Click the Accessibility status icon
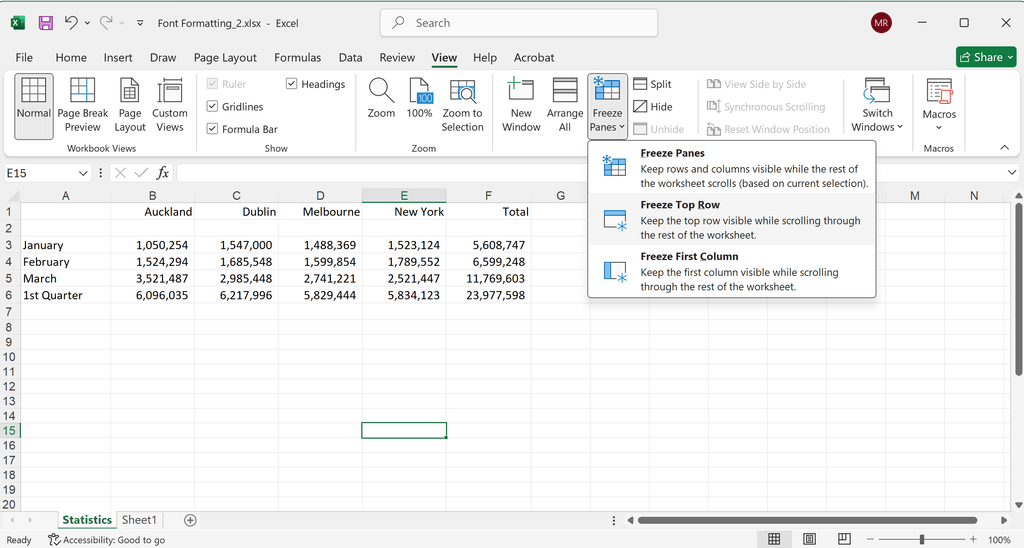The image size is (1024, 548). coord(54,540)
